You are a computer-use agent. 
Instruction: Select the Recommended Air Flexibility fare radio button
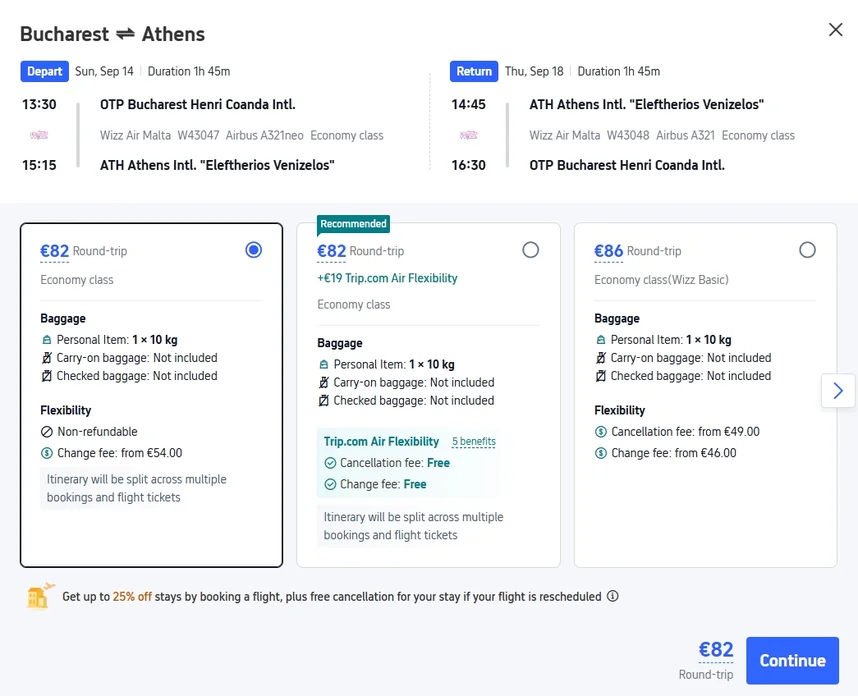coord(530,250)
